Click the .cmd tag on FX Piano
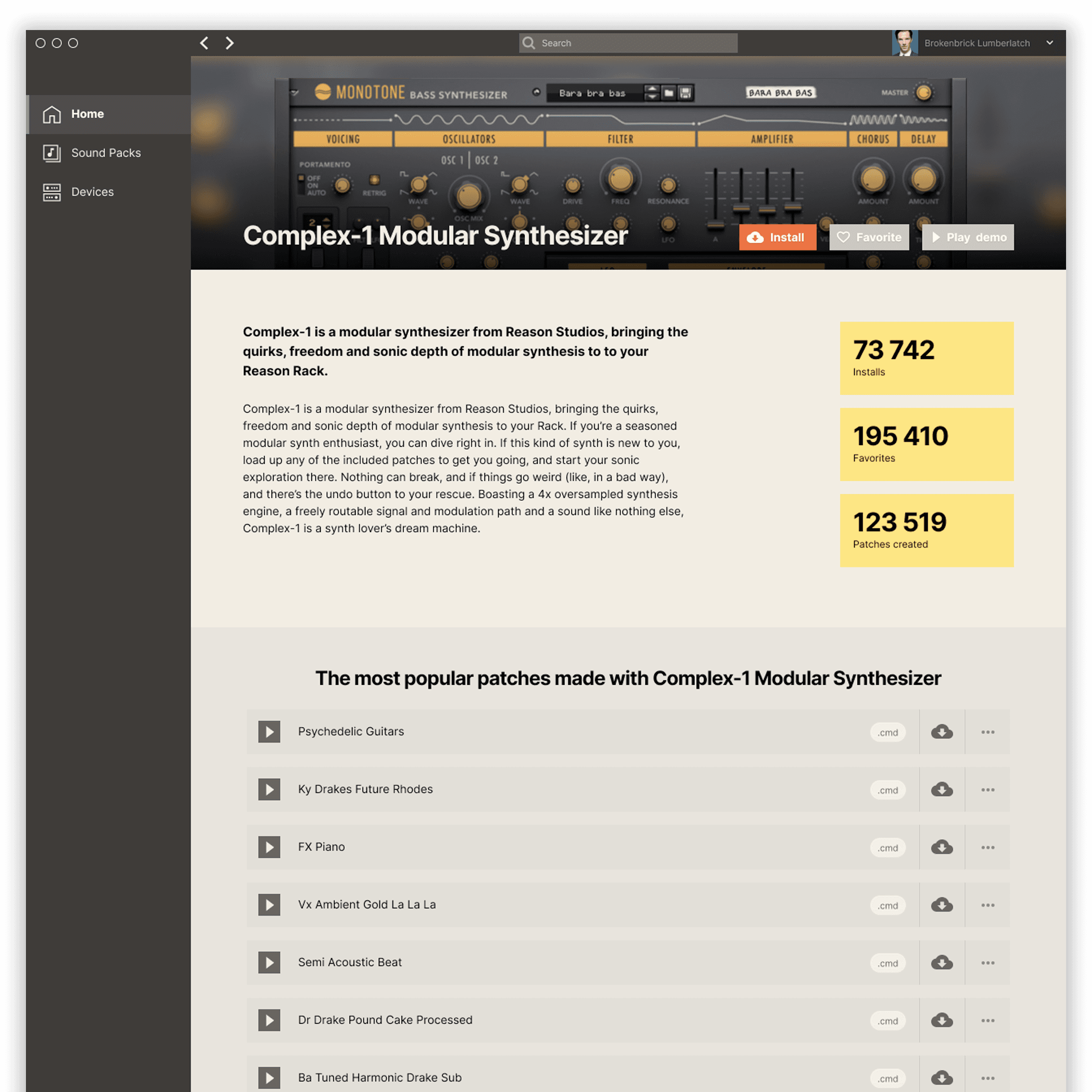The height and width of the screenshot is (1092, 1092). 887,848
